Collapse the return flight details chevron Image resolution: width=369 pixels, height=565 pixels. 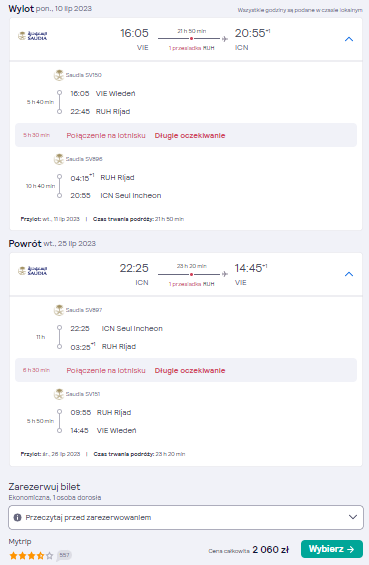point(349,274)
